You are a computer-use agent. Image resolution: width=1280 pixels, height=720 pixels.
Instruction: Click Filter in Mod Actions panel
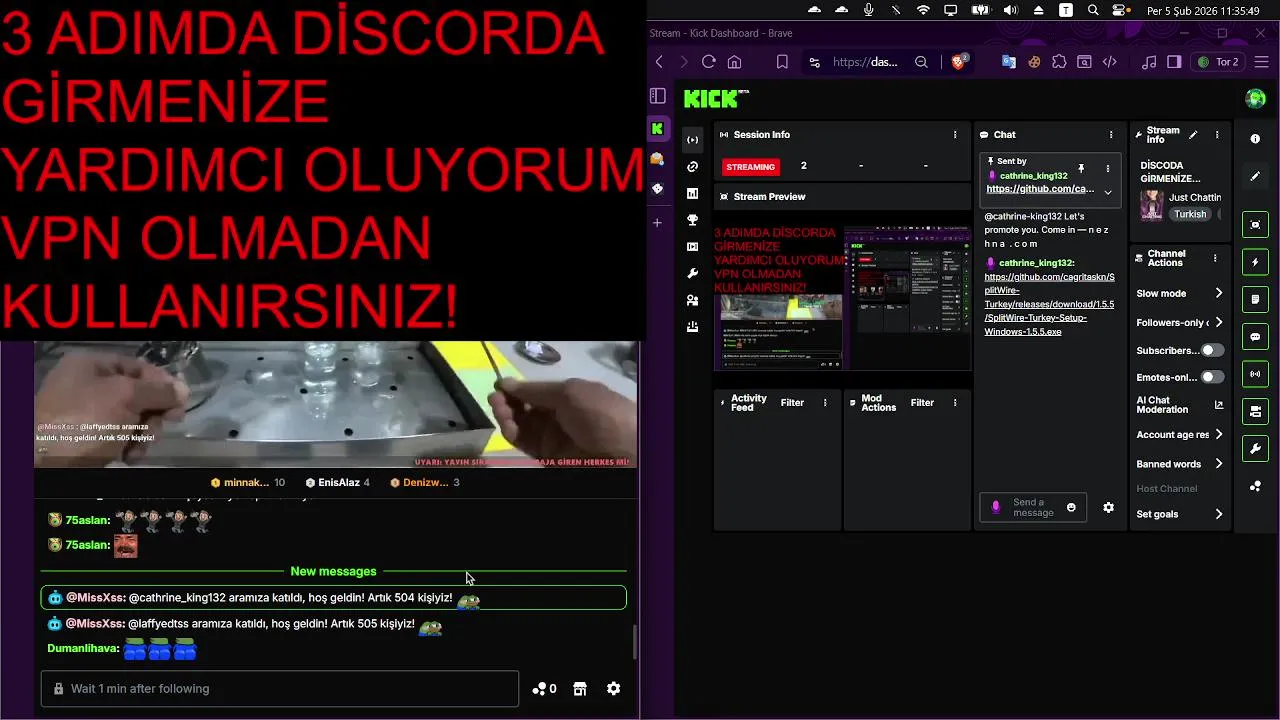pos(922,403)
